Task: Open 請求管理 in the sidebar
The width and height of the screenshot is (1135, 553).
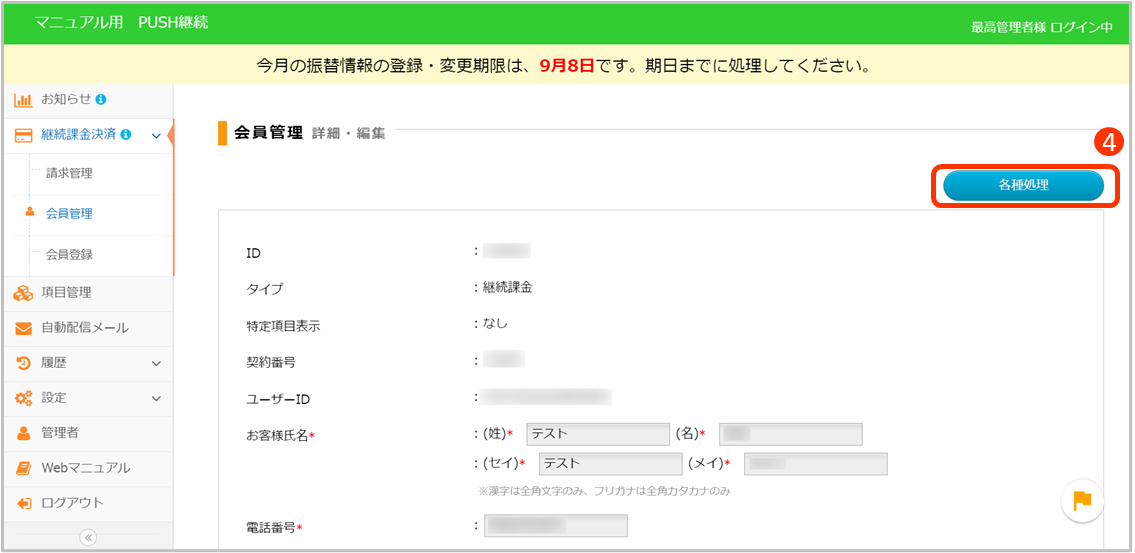Action: pyautogui.click(x=69, y=173)
